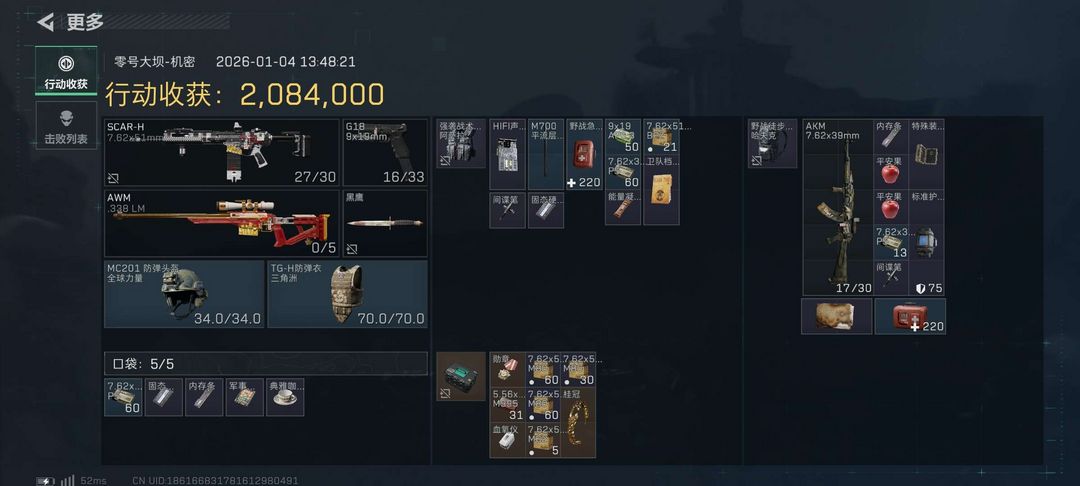
Task: Select the 黑鹰 knife item
Action: (385, 224)
